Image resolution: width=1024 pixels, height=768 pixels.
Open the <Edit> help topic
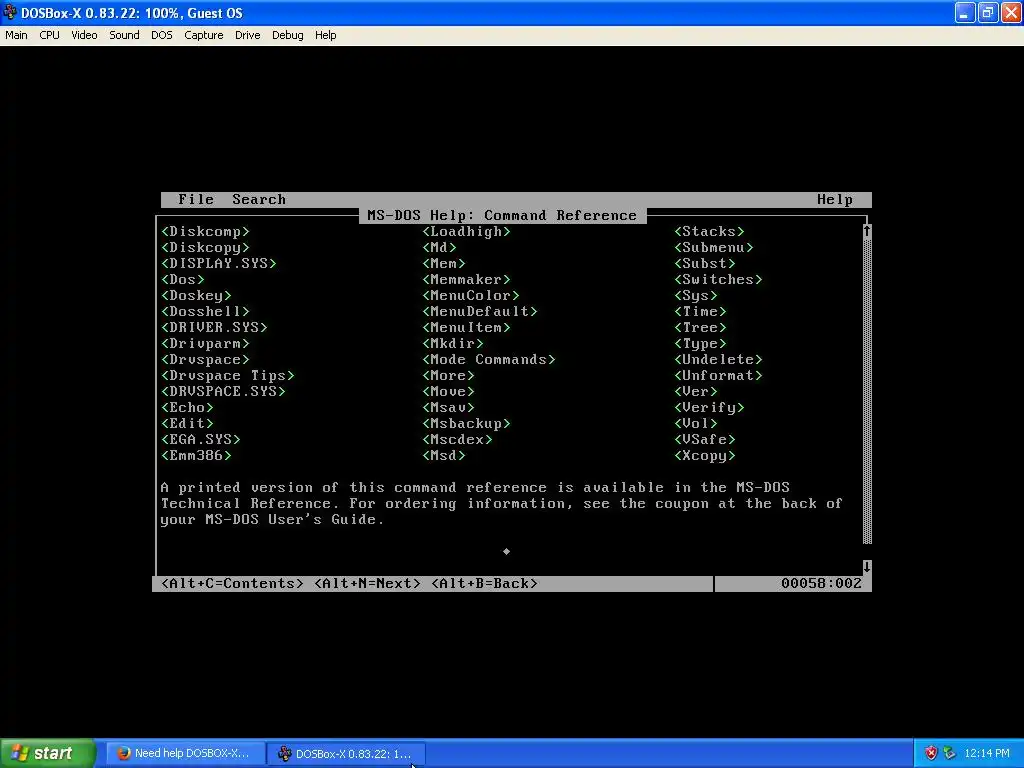coord(187,423)
